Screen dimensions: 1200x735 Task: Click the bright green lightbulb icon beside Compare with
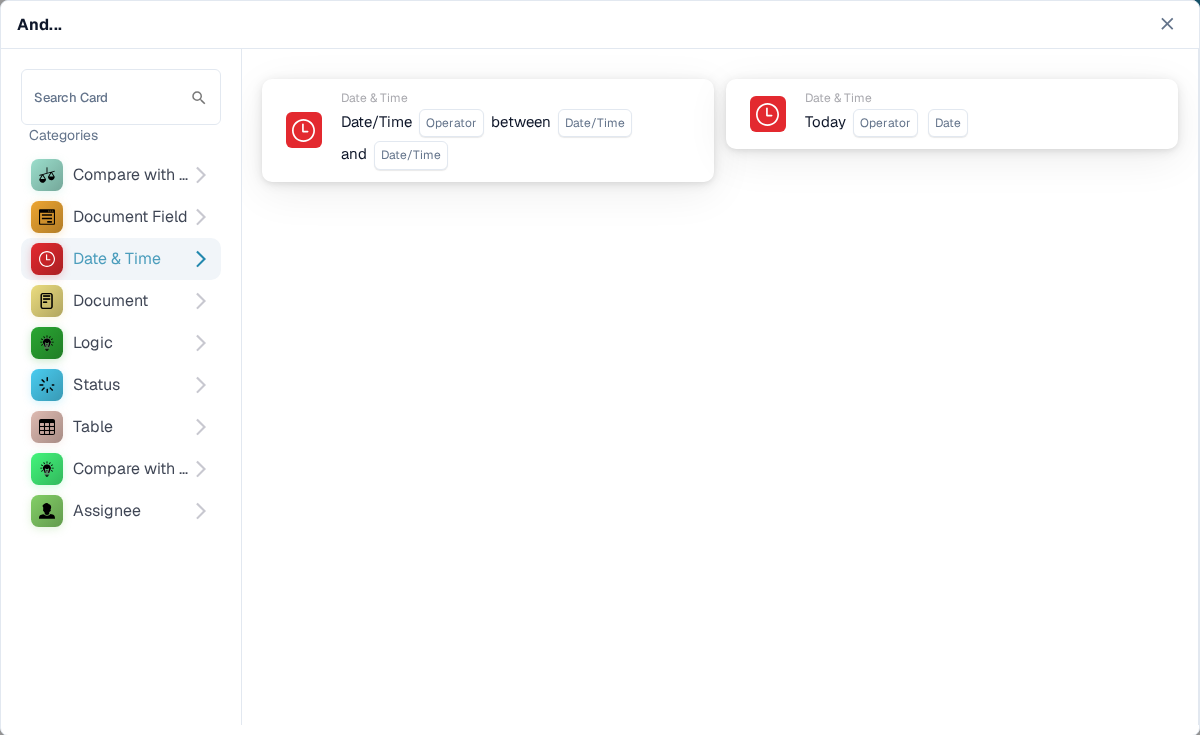coord(47,469)
